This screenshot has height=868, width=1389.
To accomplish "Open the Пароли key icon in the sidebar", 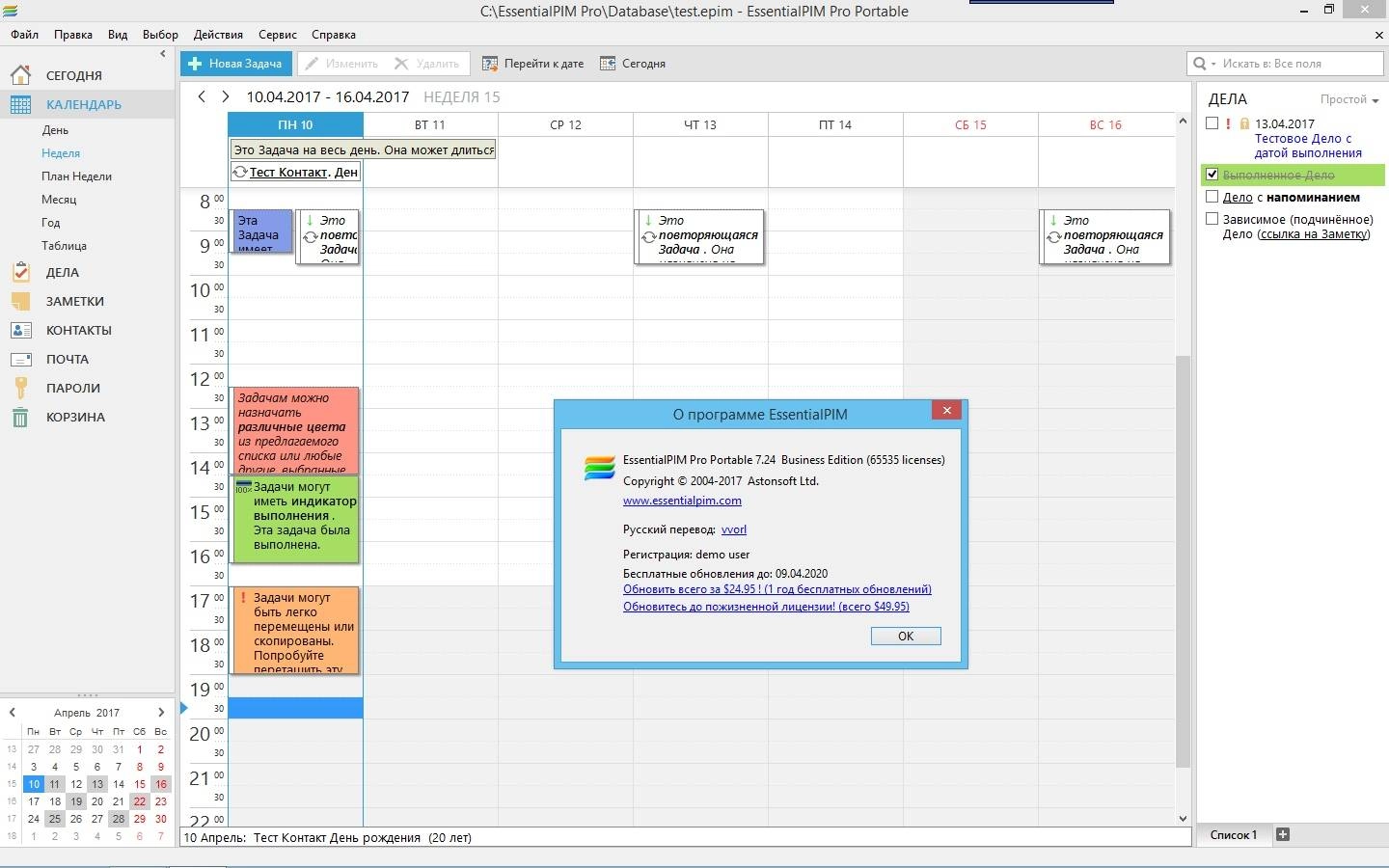I will (20, 388).
